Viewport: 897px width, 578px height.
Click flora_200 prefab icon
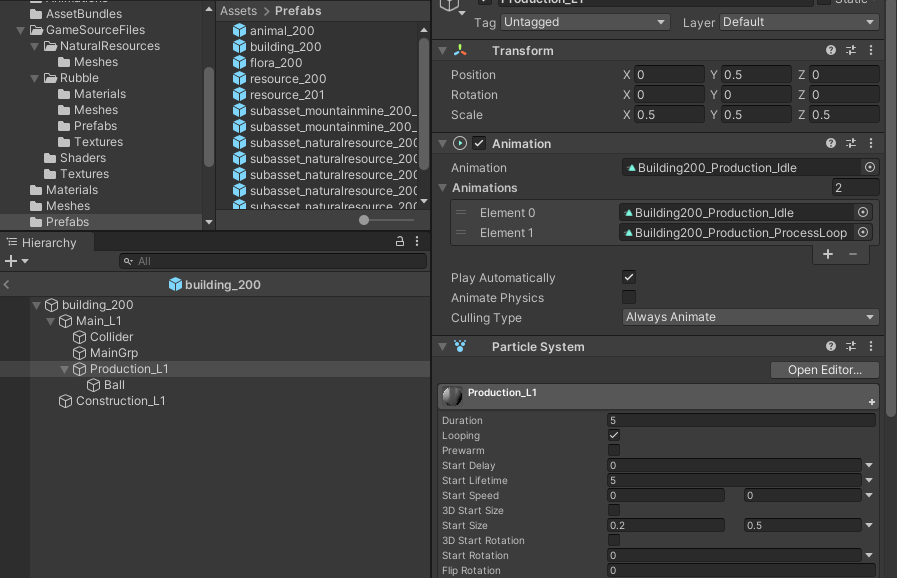tap(239, 62)
